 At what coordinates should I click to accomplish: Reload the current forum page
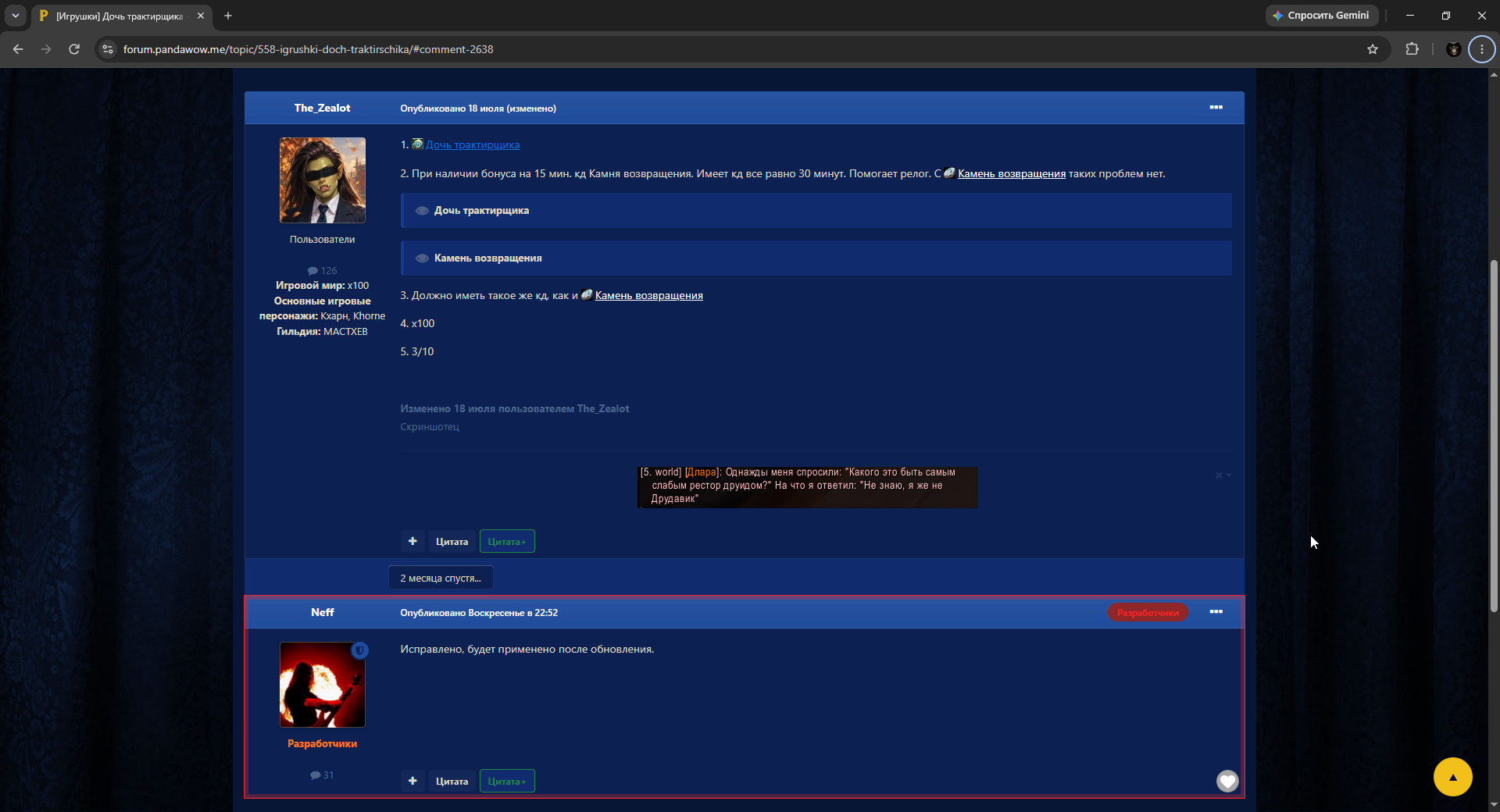pyautogui.click(x=74, y=49)
